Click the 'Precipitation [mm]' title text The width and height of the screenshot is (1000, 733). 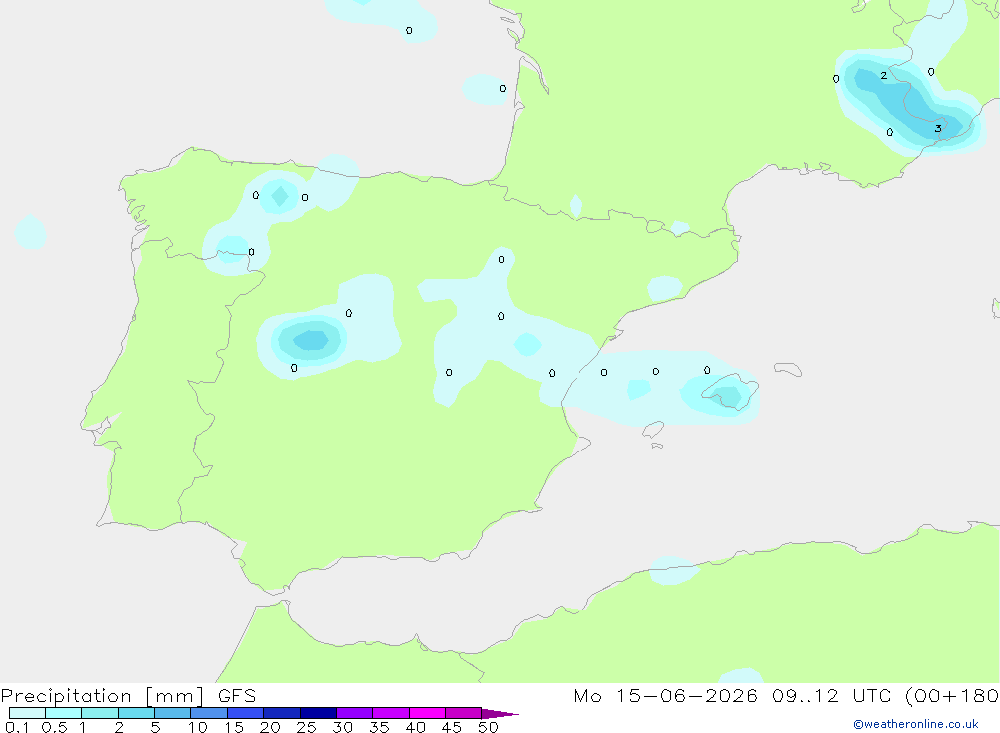[103, 696]
